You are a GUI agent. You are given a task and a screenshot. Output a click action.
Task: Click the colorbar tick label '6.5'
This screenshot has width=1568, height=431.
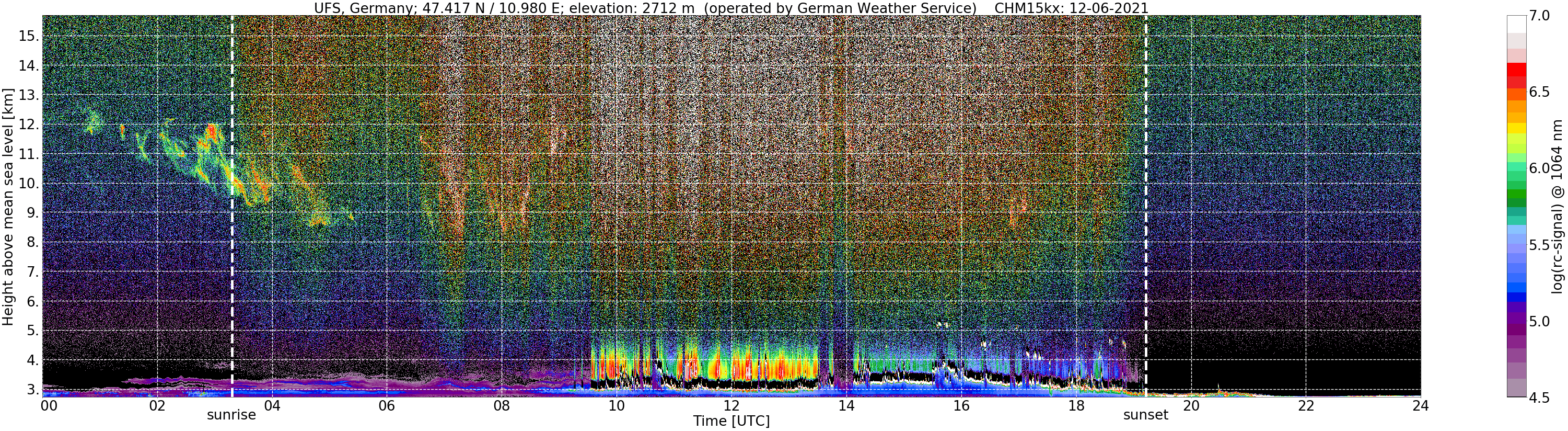[x=1538, y=92]
